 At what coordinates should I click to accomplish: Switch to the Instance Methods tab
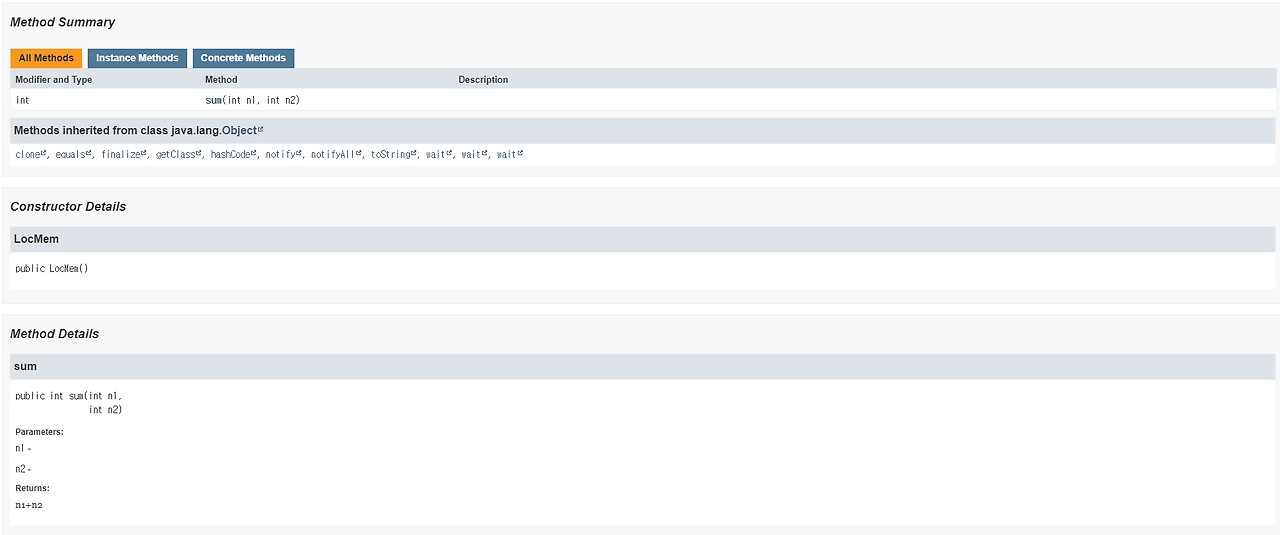[137, 58]
